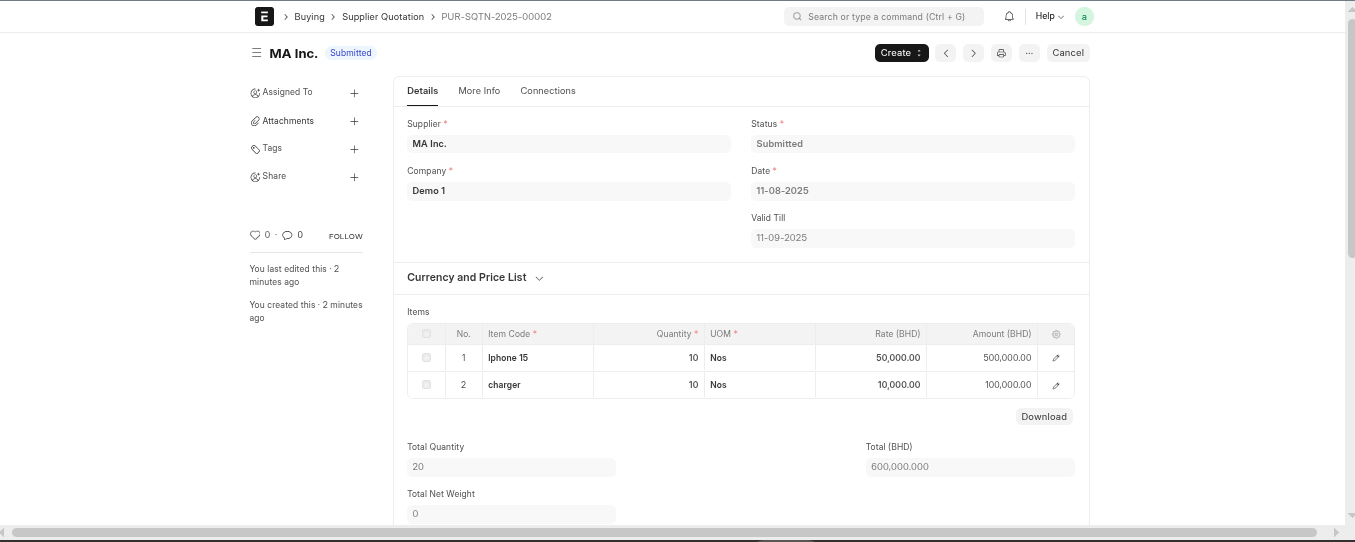Click plus icon next to Attachments
1355x542 pixels.
click(x=354, y=121)
